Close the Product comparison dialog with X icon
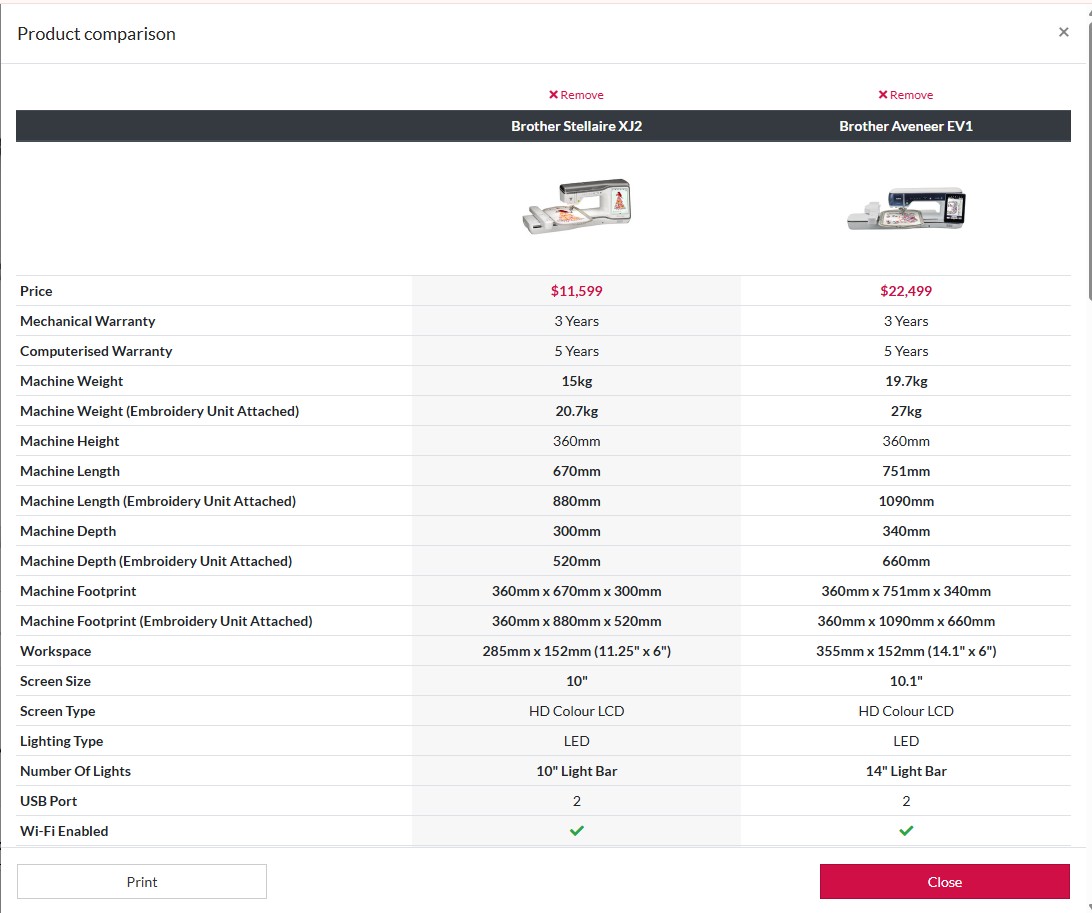The width and height of the screenshot is (1092, 913). 1063,32
